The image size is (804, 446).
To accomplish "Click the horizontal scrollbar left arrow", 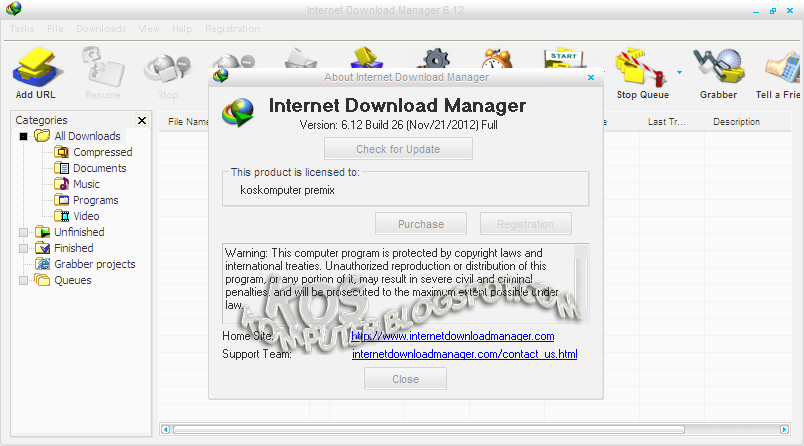I will tap(165, 430).
